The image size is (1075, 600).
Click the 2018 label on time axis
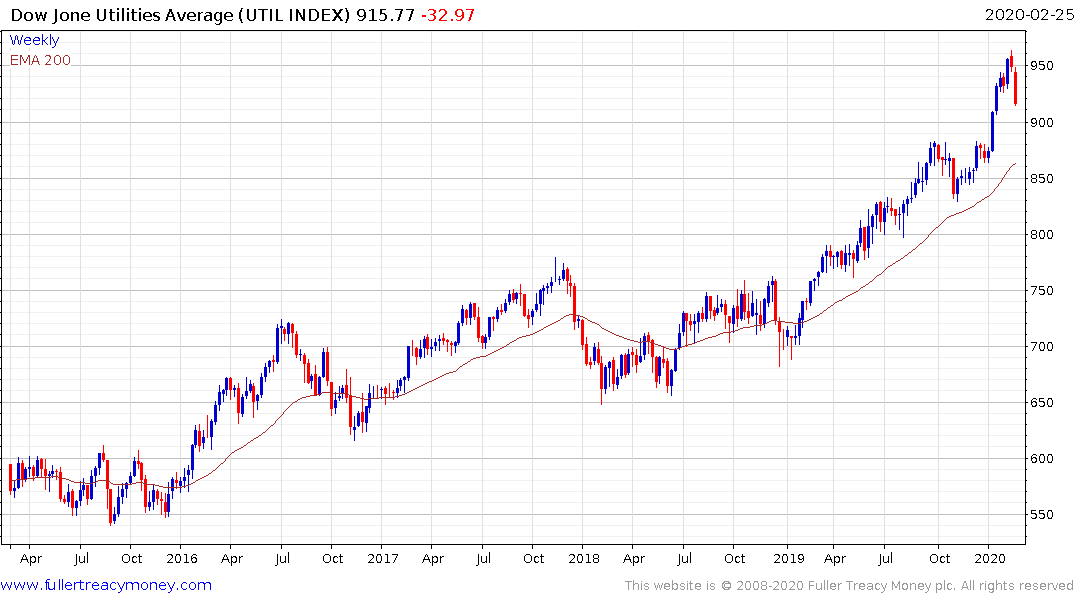pyautogui.click(x=584, y=558)
